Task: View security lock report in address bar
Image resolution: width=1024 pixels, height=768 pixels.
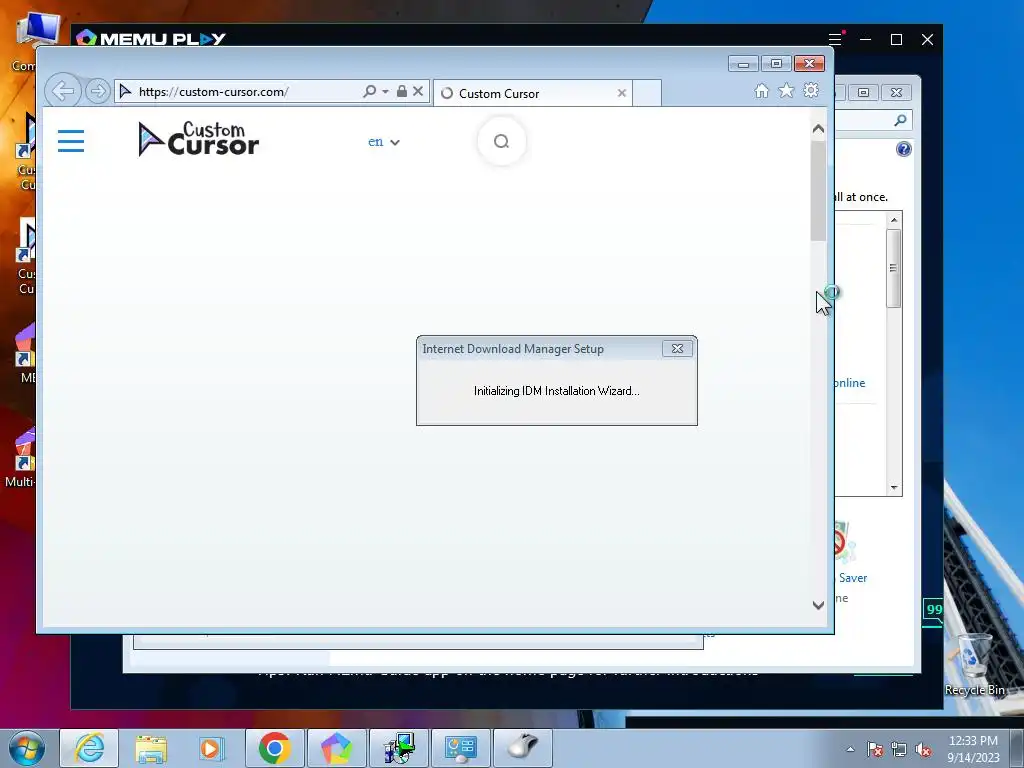Action: (x=402, y=91)
